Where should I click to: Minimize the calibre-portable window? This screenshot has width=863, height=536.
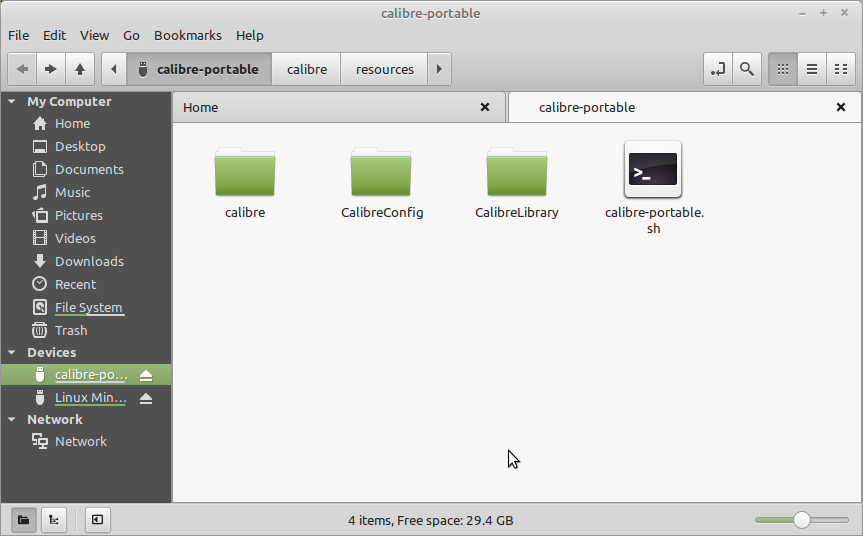pos(802,13)
